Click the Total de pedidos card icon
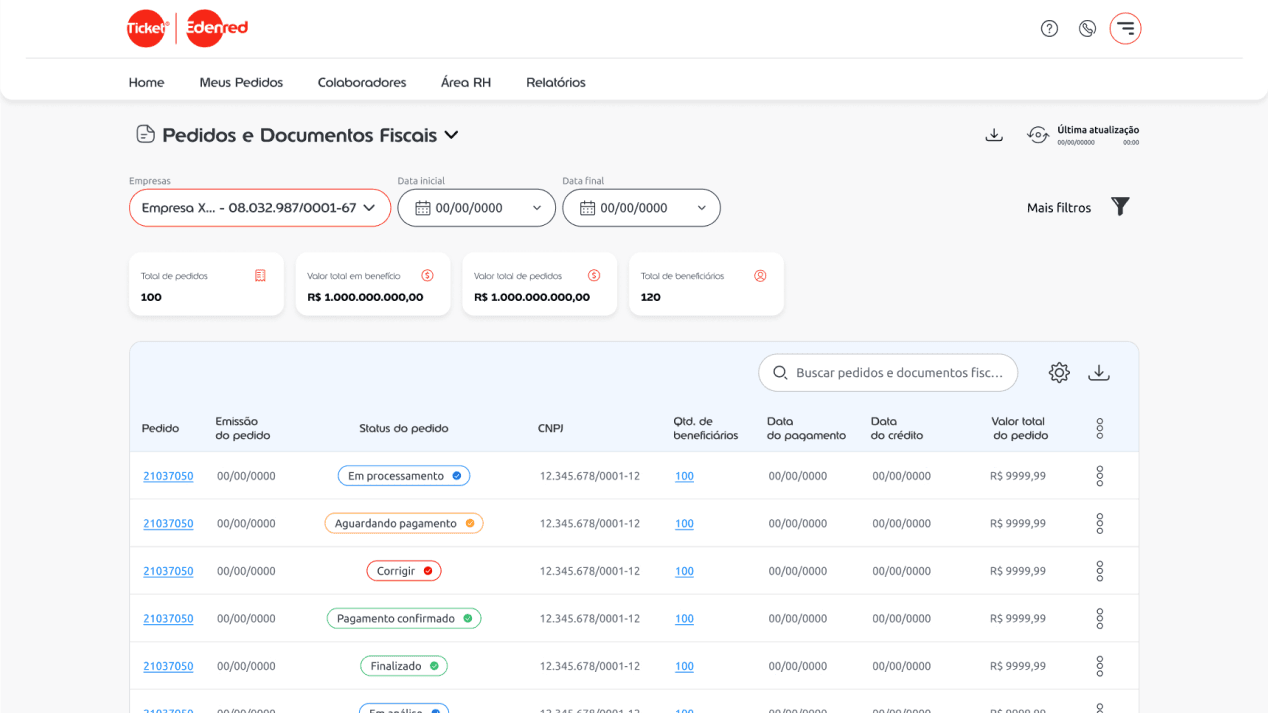The height and width of the screenshot is (713, 1268). [260, 276]
